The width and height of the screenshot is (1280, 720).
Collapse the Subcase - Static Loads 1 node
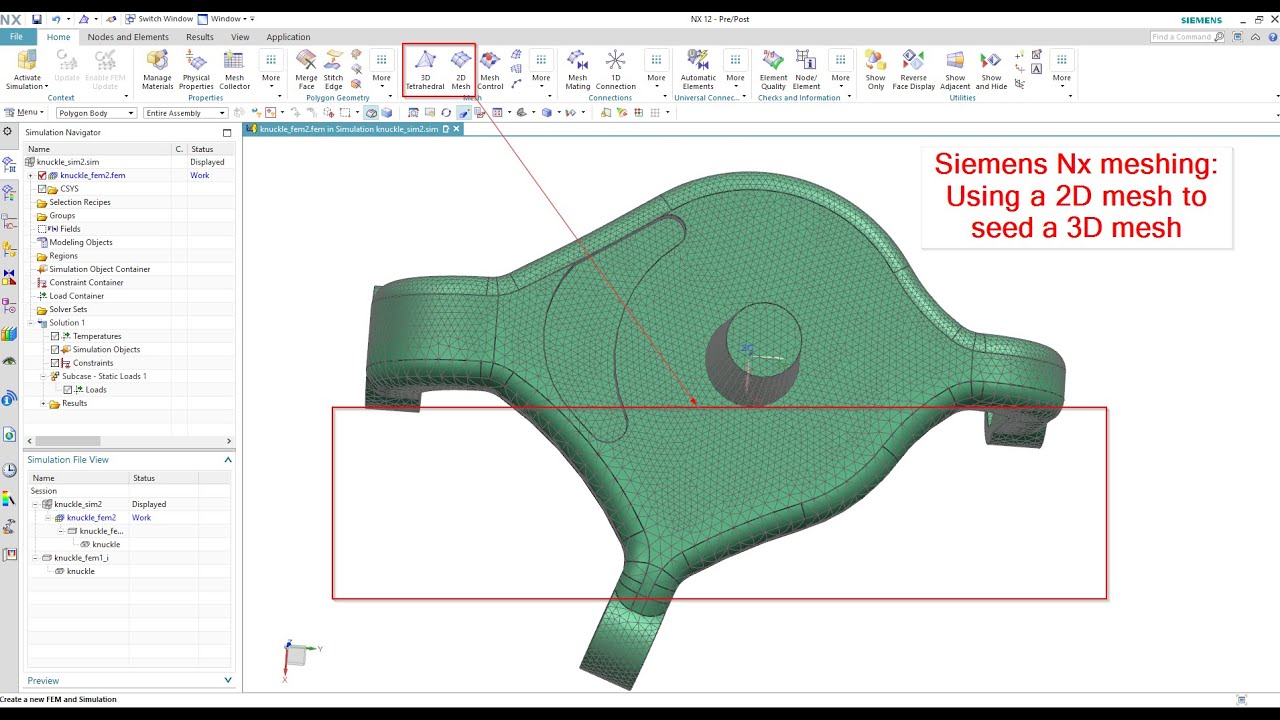point(43,376)
